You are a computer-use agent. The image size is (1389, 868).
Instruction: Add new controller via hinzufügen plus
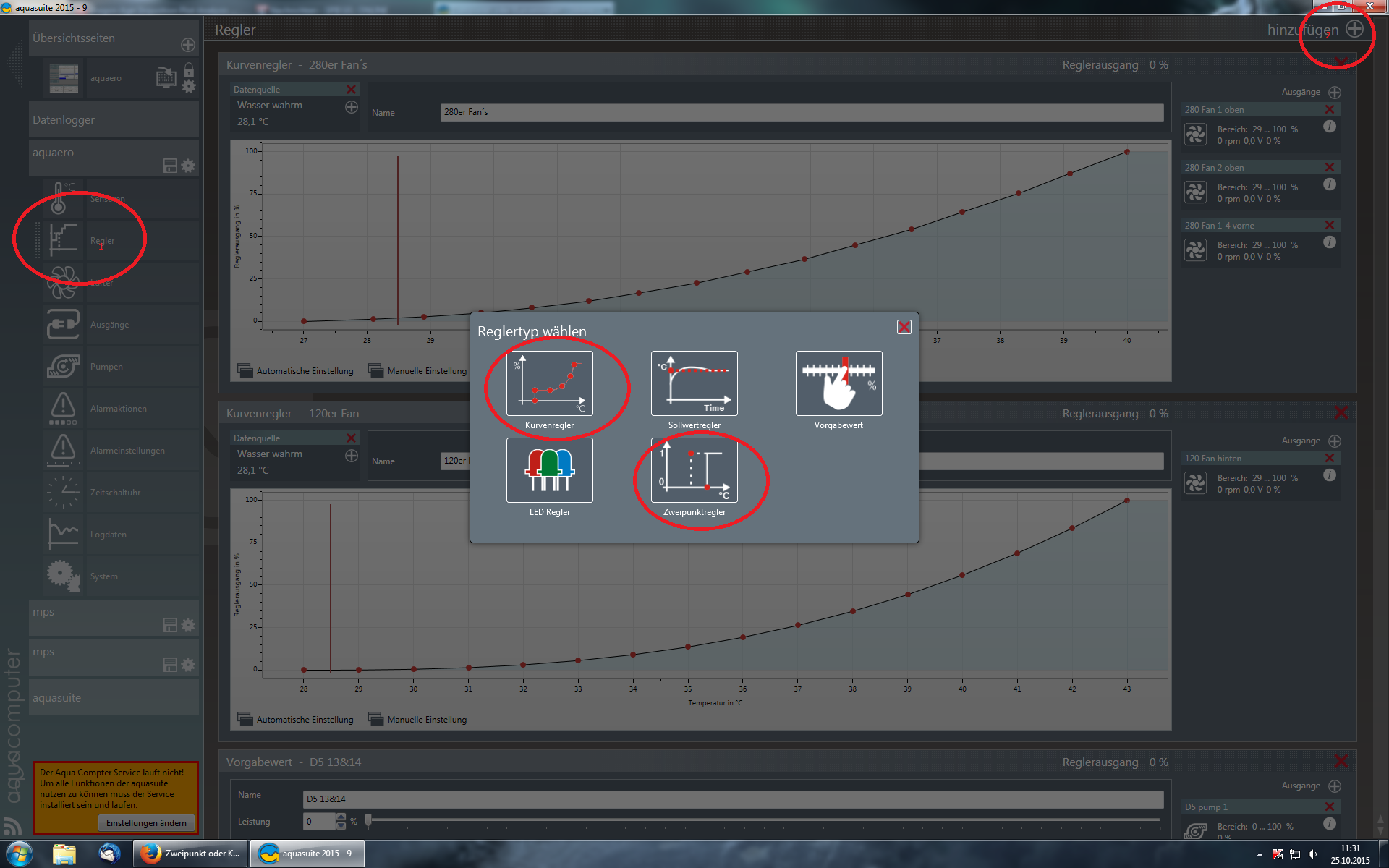point(1354,29)
